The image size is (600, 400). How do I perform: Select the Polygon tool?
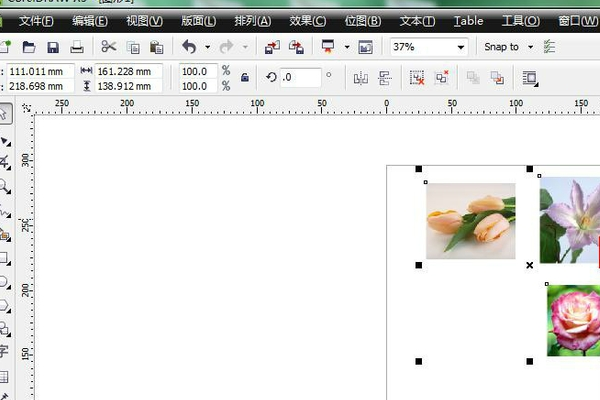[5, 306]
